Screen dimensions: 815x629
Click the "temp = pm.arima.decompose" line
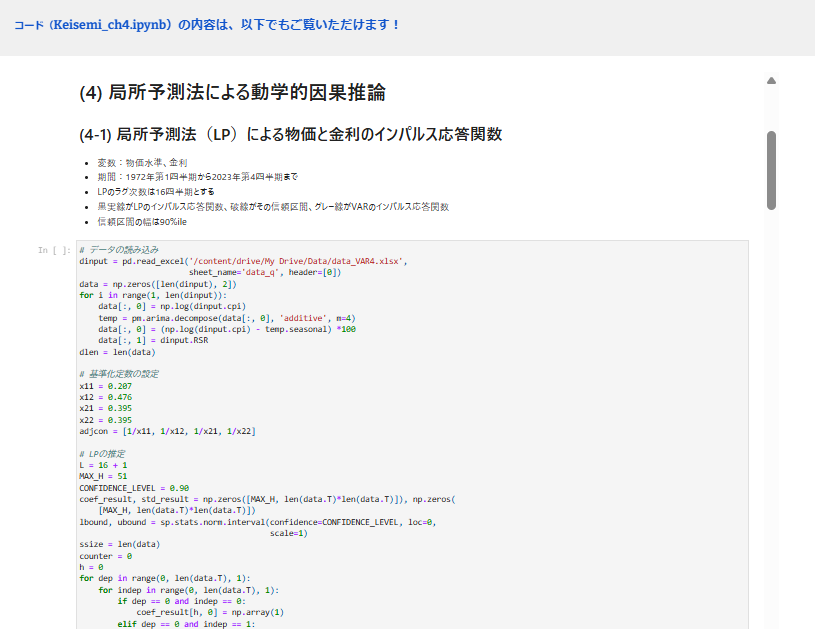pos(227,318)
